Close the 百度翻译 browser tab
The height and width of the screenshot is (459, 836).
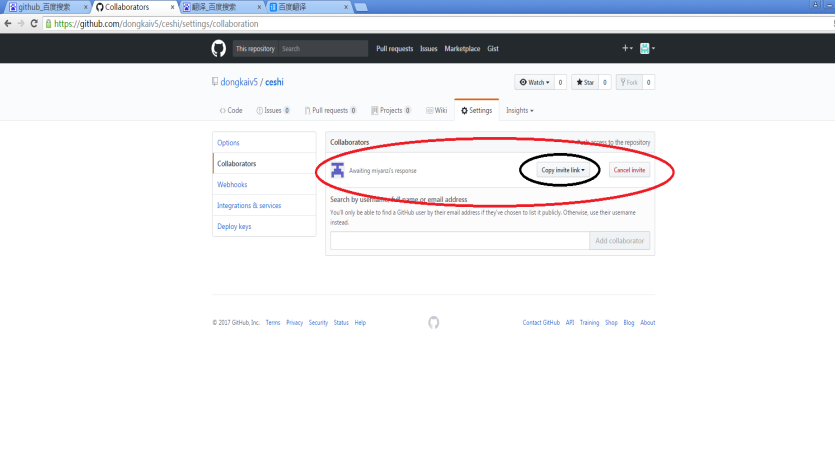[346, 7]
